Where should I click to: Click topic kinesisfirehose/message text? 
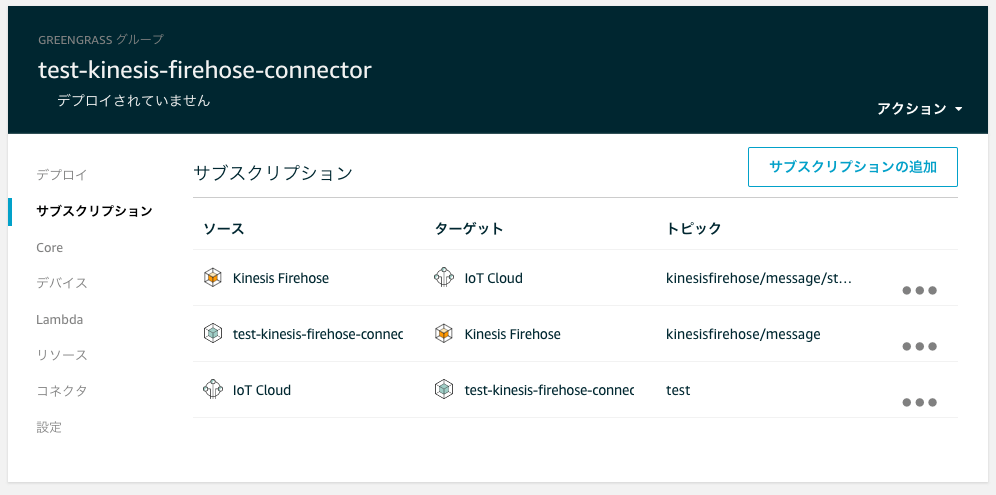point(743,334)
